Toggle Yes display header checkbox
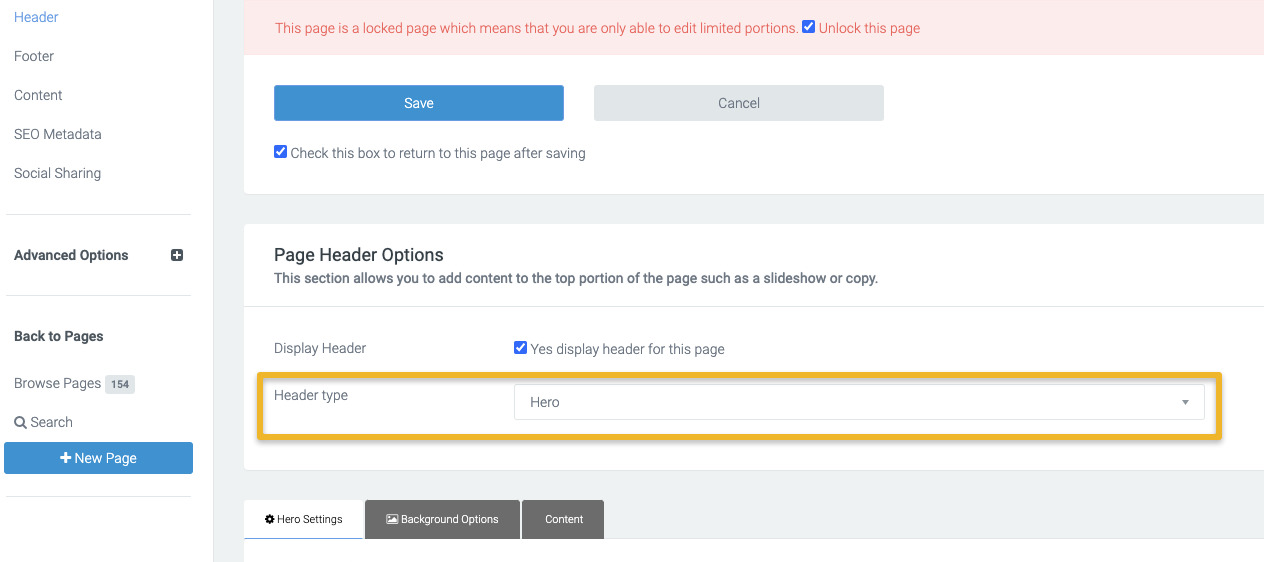Screen dimensions: 1264x562 point(521,348)
